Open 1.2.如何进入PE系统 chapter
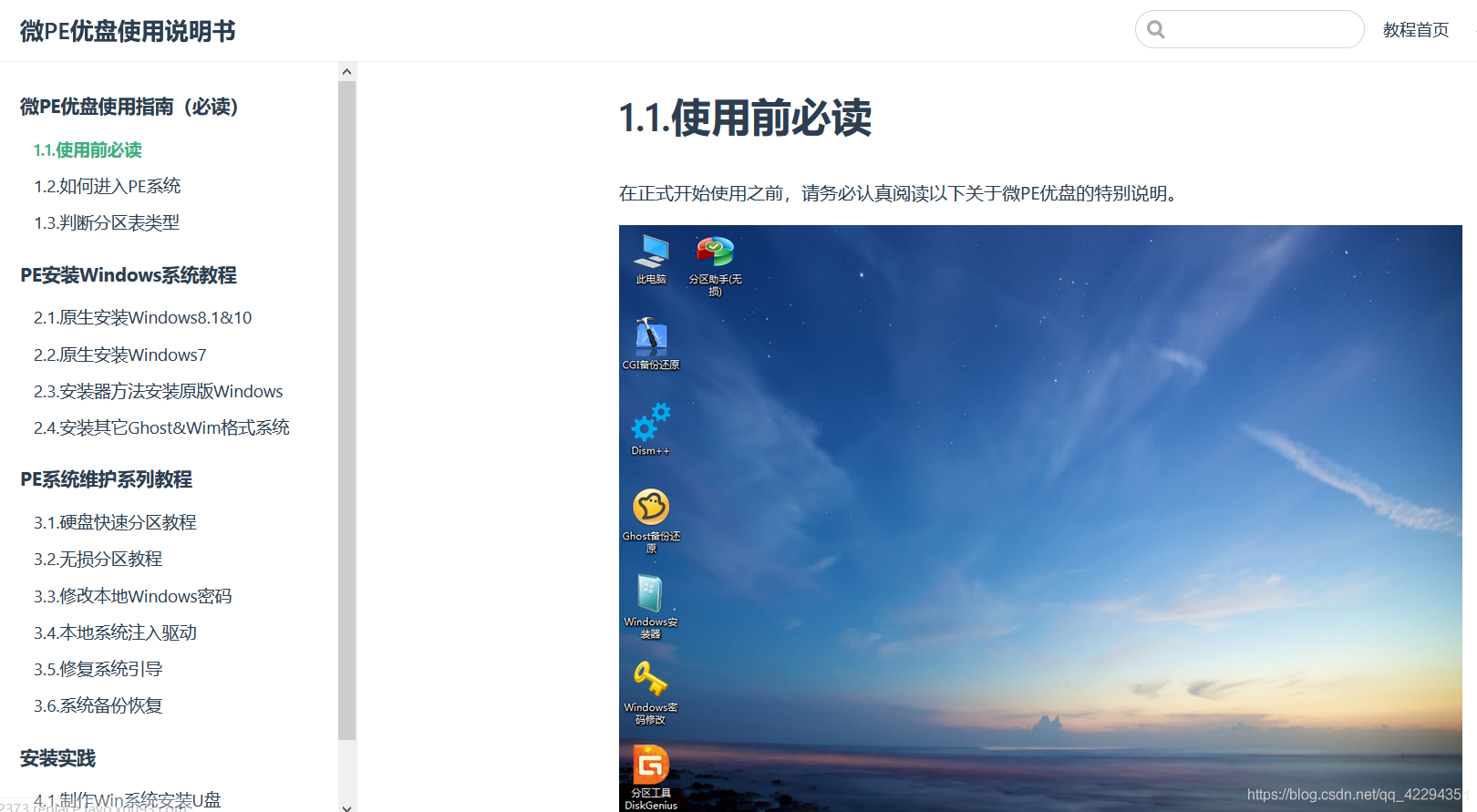This screenshot has height=812, width=1477. click(108, 186)
